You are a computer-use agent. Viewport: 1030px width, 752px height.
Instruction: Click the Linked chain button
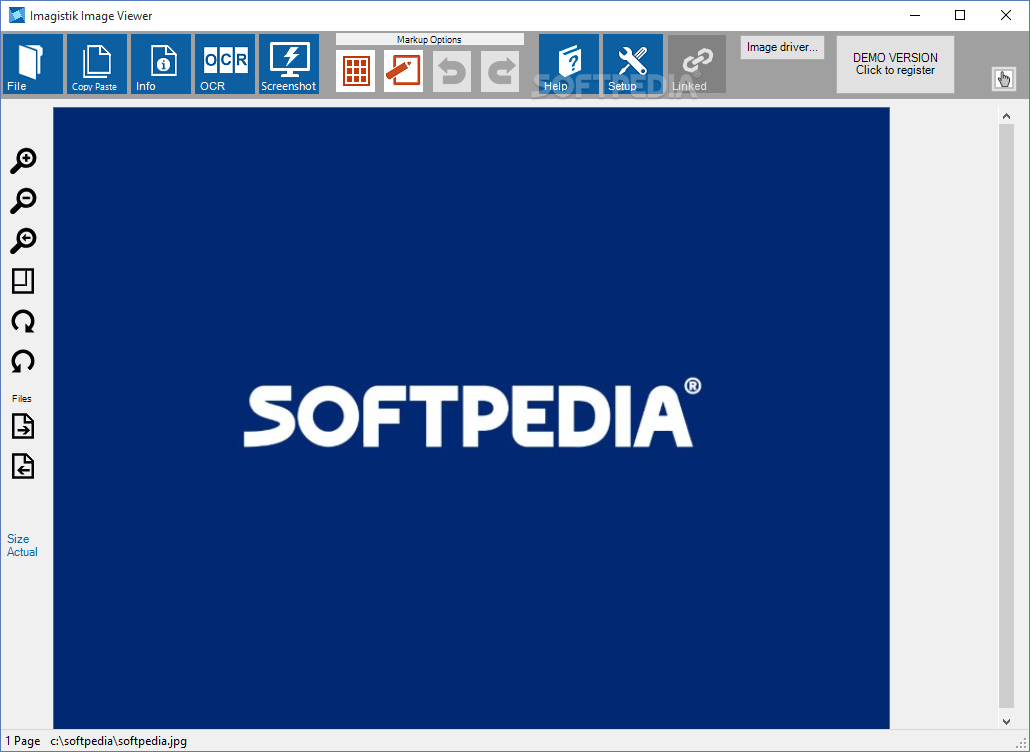tap(697, 64)
